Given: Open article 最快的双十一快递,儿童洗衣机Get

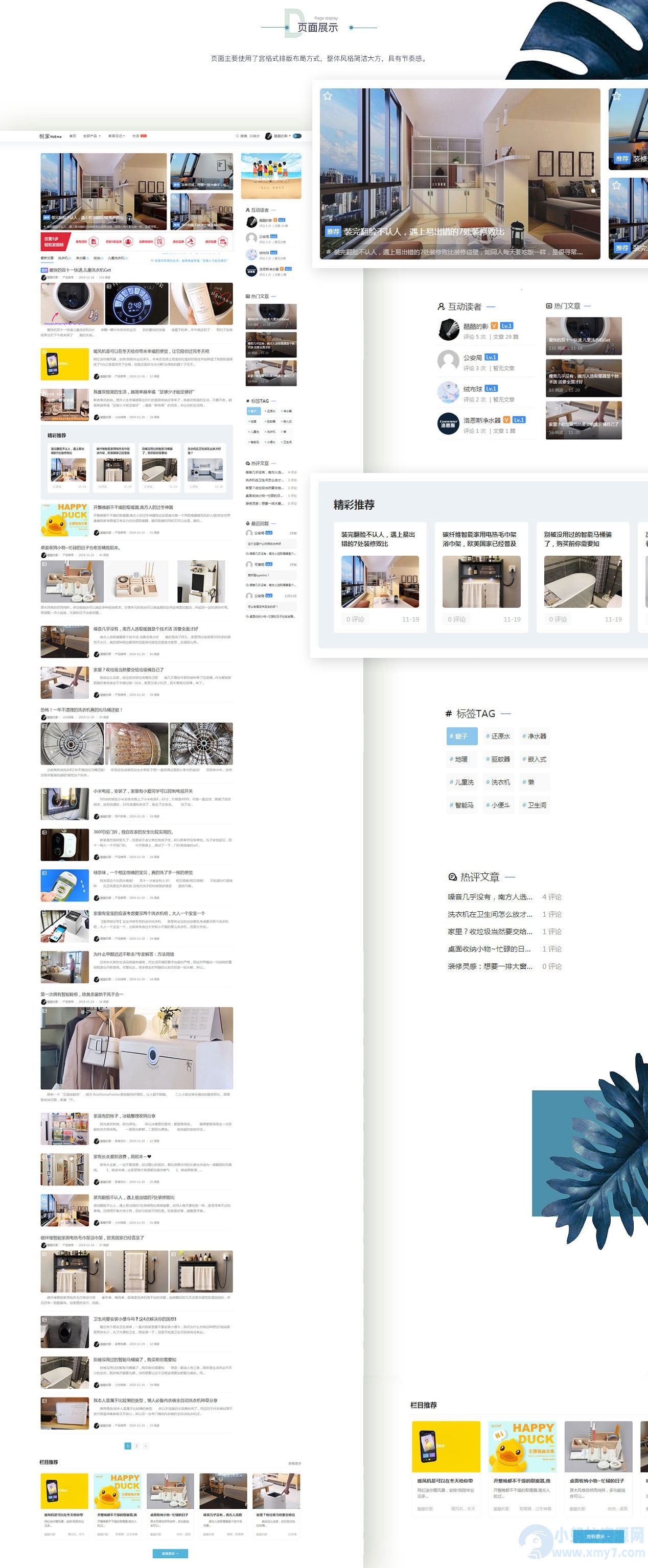Looking at the screenshot, I should (x=80, y=270).
